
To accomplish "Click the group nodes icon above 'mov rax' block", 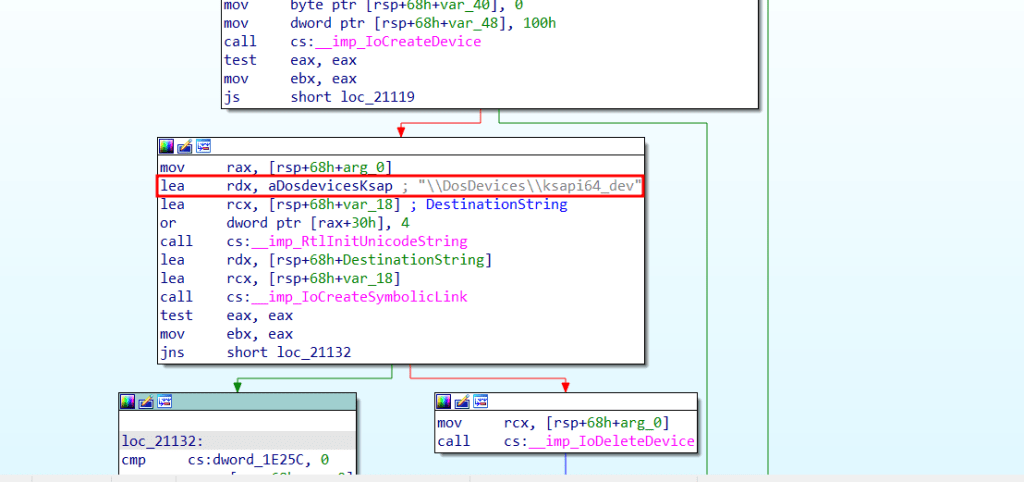I will pos(203,146).
